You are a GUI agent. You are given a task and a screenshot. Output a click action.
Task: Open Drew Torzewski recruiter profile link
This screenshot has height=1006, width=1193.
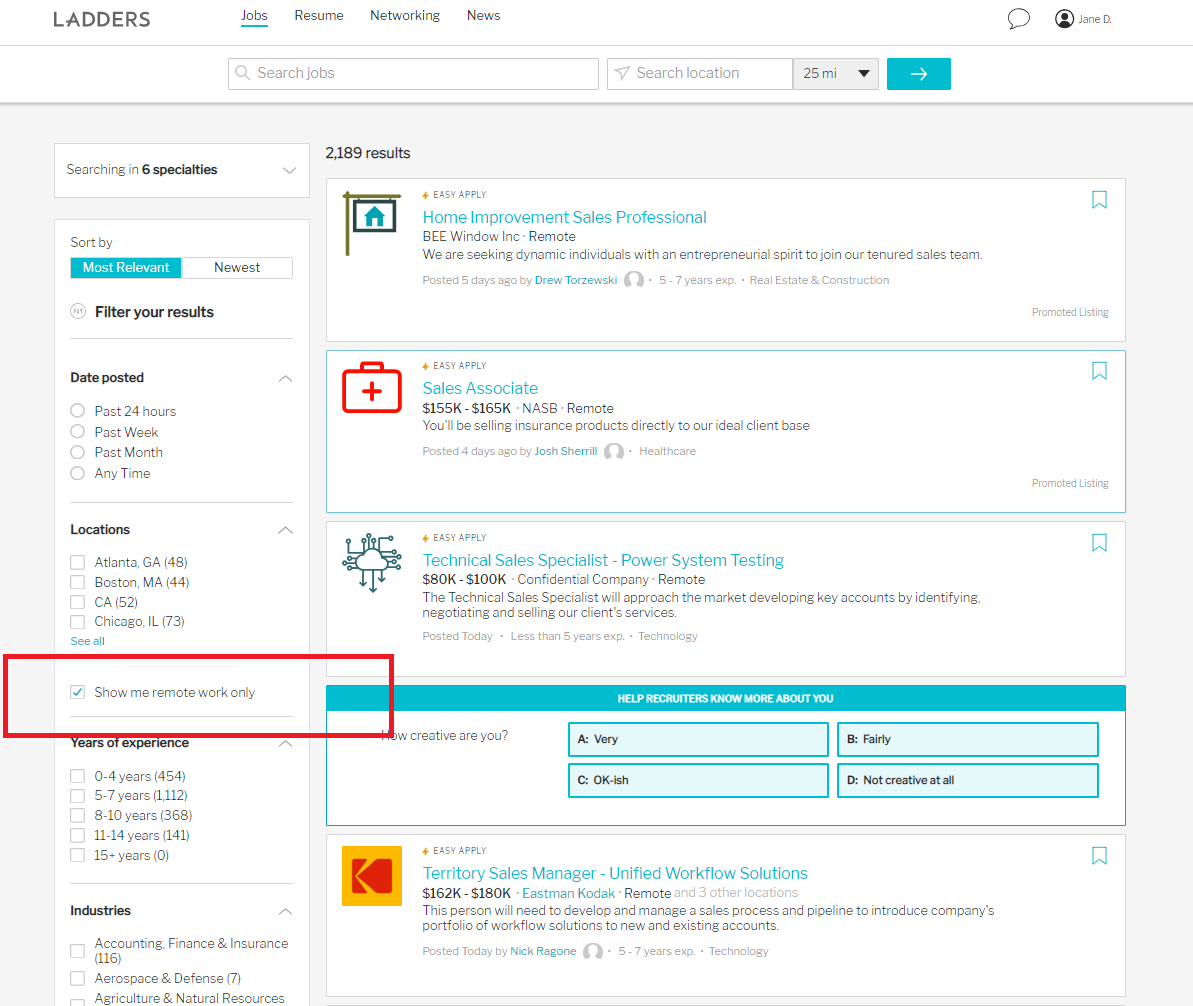(x=576, y=280)
